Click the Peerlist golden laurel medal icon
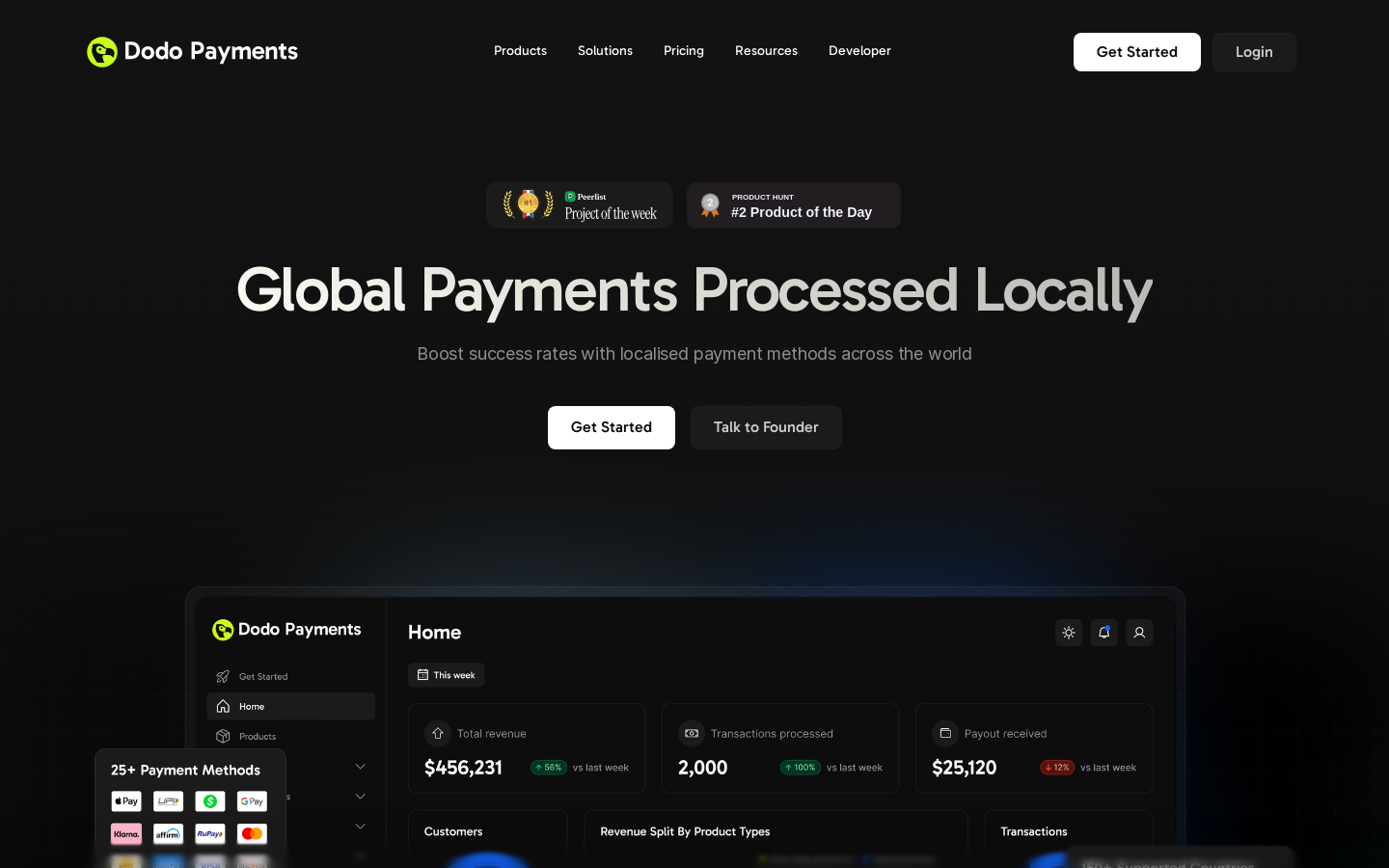Viewport: 1389px width, 868px height. click(x=529, y=204)
